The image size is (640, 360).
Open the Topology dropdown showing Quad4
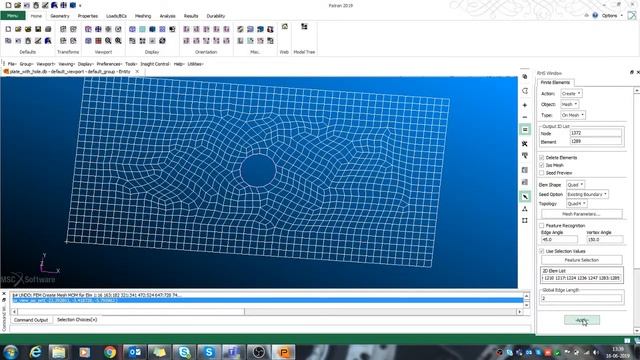tap(577, 203)
